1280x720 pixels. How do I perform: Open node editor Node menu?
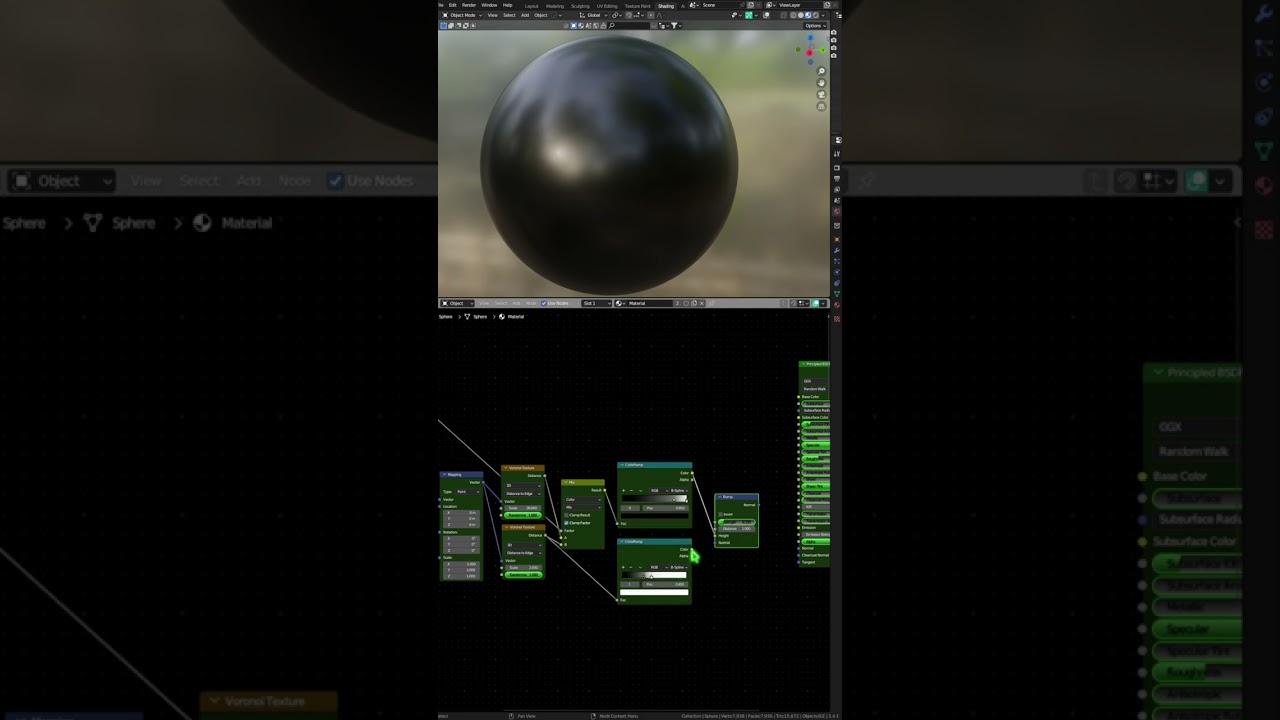pyautogui.click(x=530, y=303)
